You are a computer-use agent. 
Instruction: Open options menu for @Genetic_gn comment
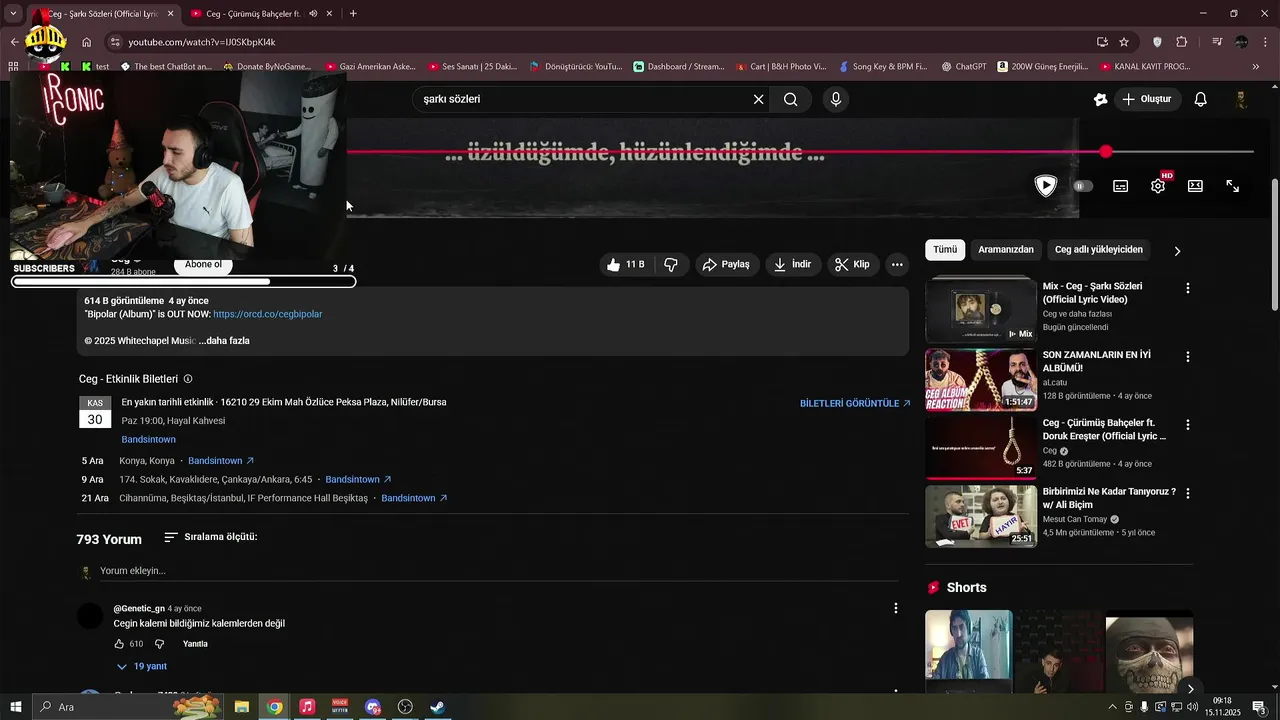coord(895,608)
